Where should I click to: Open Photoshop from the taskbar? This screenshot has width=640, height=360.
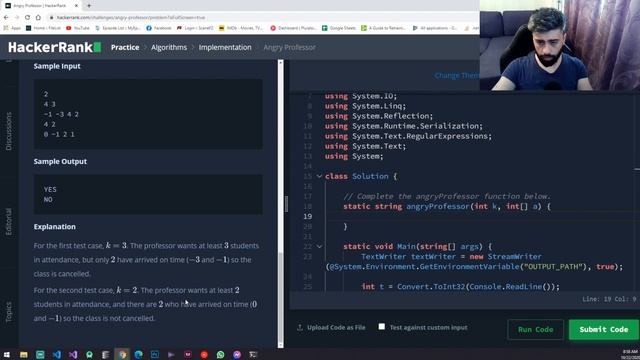tap(155, 354)
